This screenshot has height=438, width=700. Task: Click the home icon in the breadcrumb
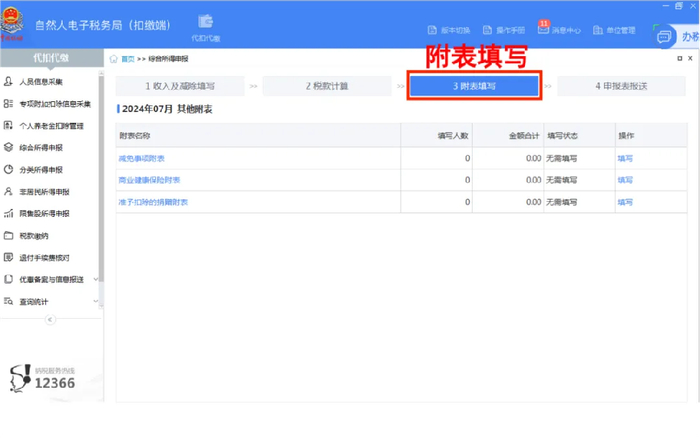click(113, 59)
